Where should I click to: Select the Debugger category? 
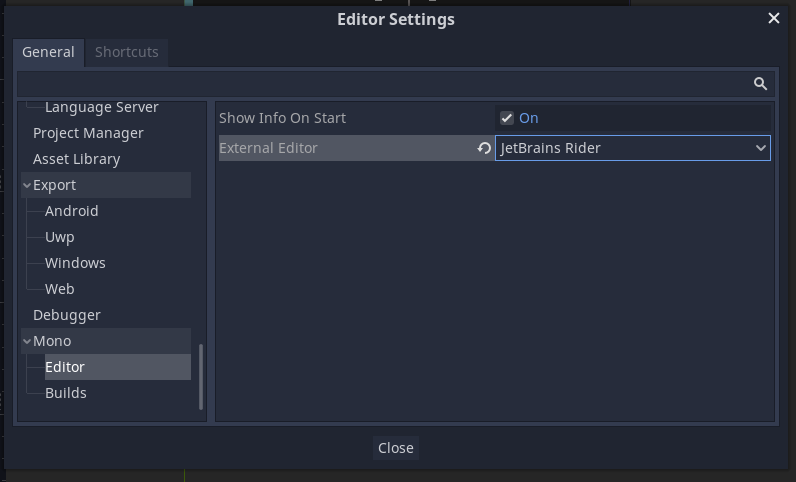tap(67, 315)
